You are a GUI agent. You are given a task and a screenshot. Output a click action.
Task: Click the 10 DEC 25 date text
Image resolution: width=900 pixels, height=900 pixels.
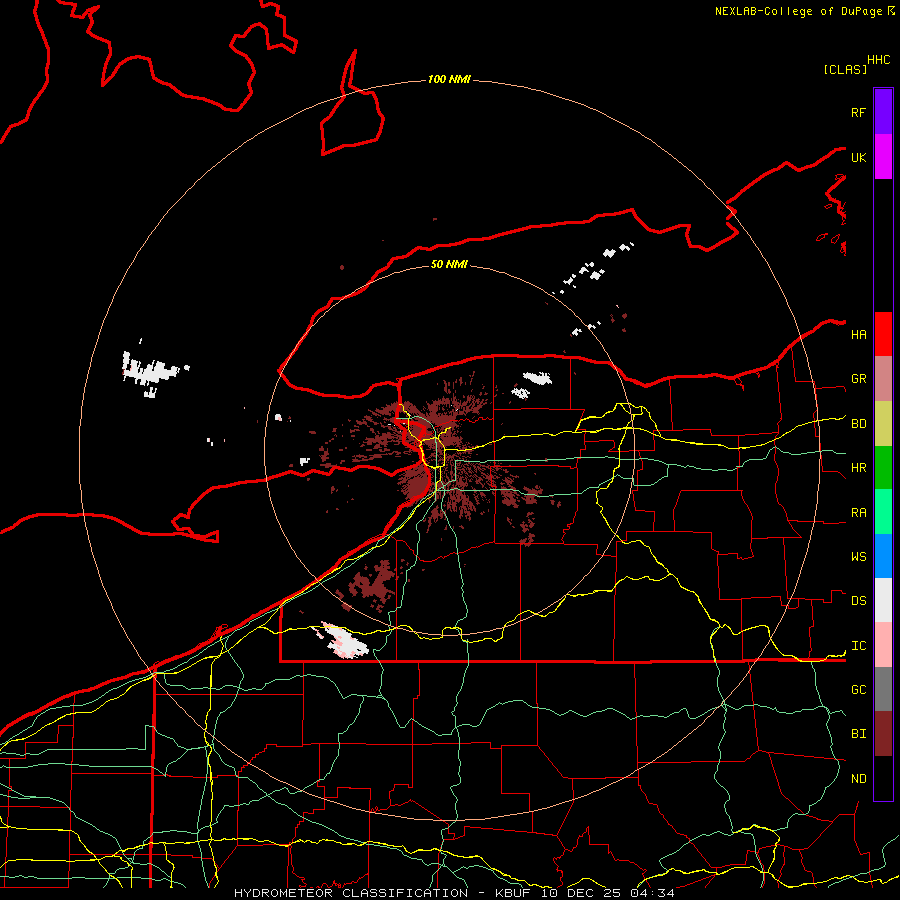(581, 893)
